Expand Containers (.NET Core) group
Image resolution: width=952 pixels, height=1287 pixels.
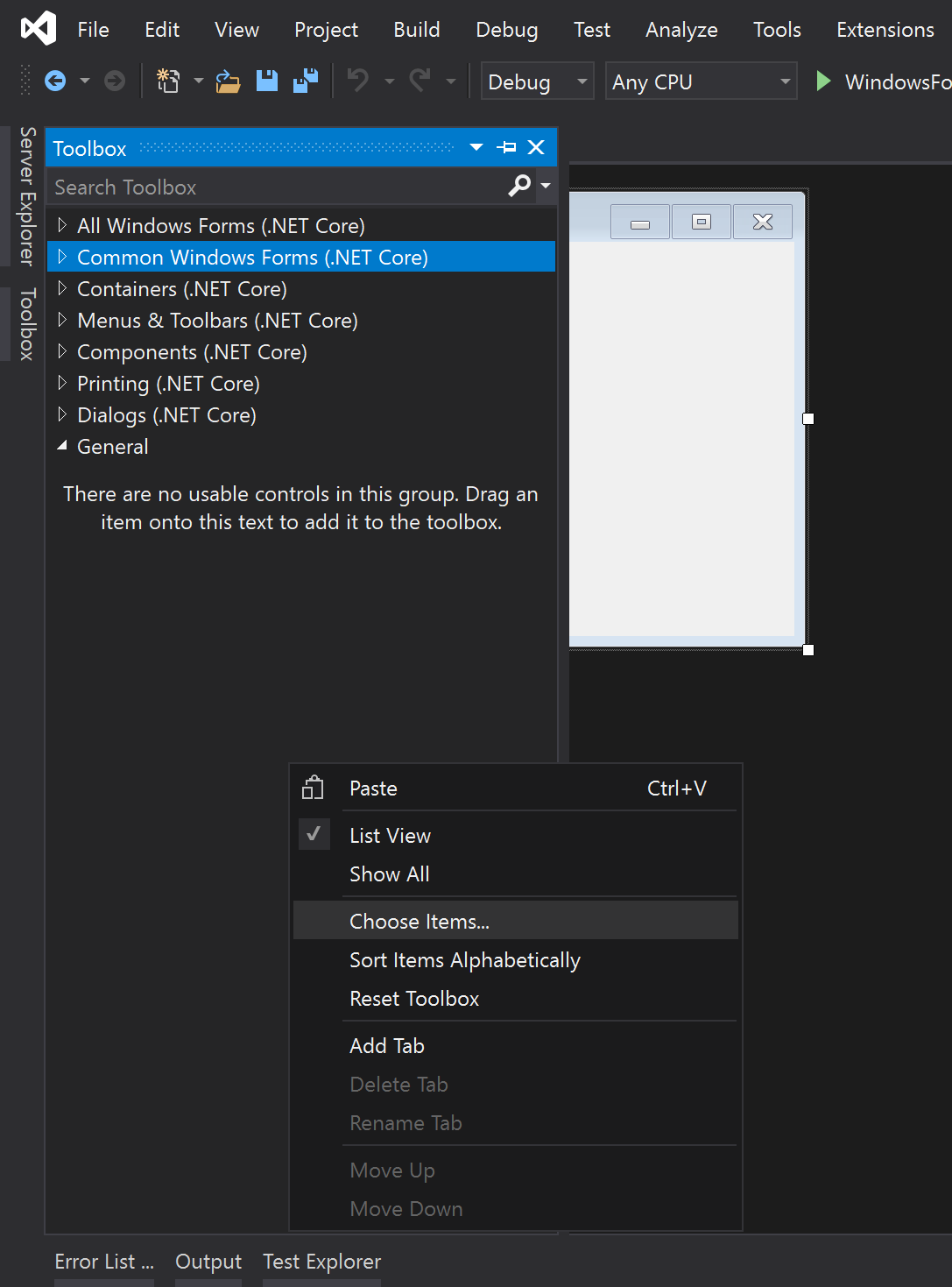(62, 287)
